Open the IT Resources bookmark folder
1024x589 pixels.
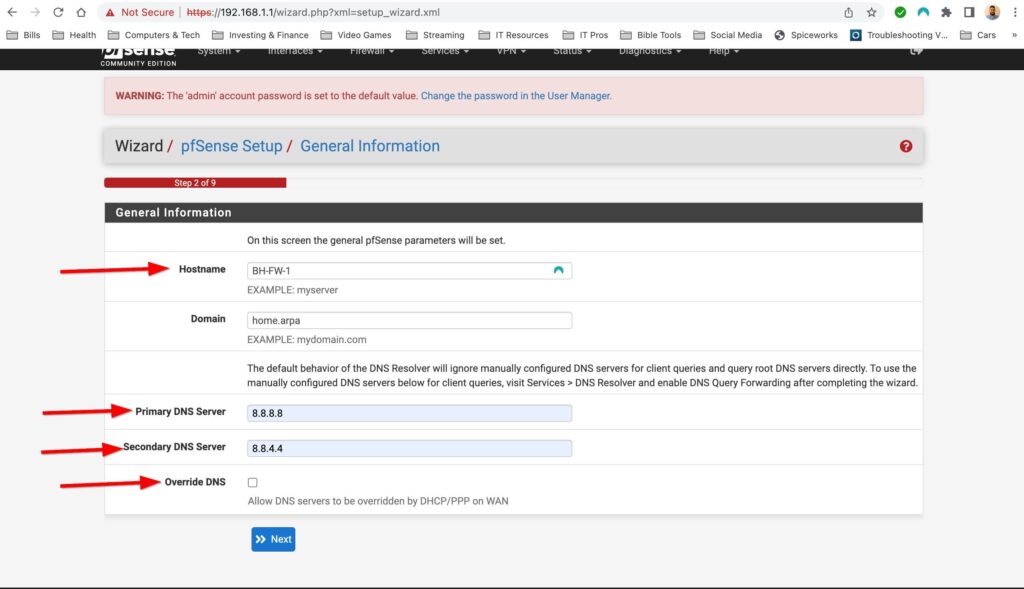point(513,35)
